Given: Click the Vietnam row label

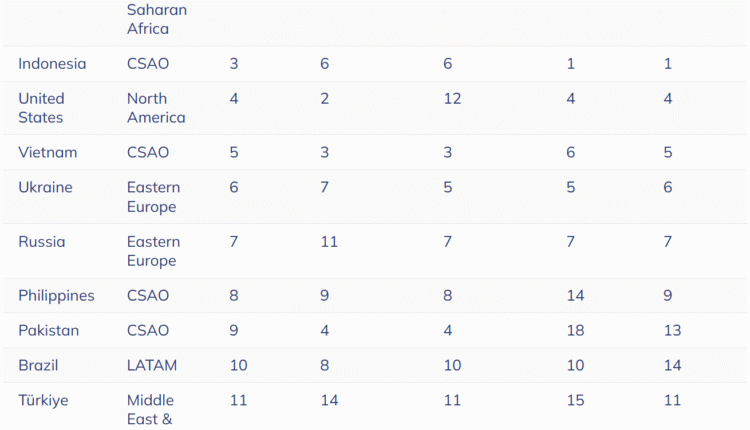Looking at the screenshot, I should 48,153.
